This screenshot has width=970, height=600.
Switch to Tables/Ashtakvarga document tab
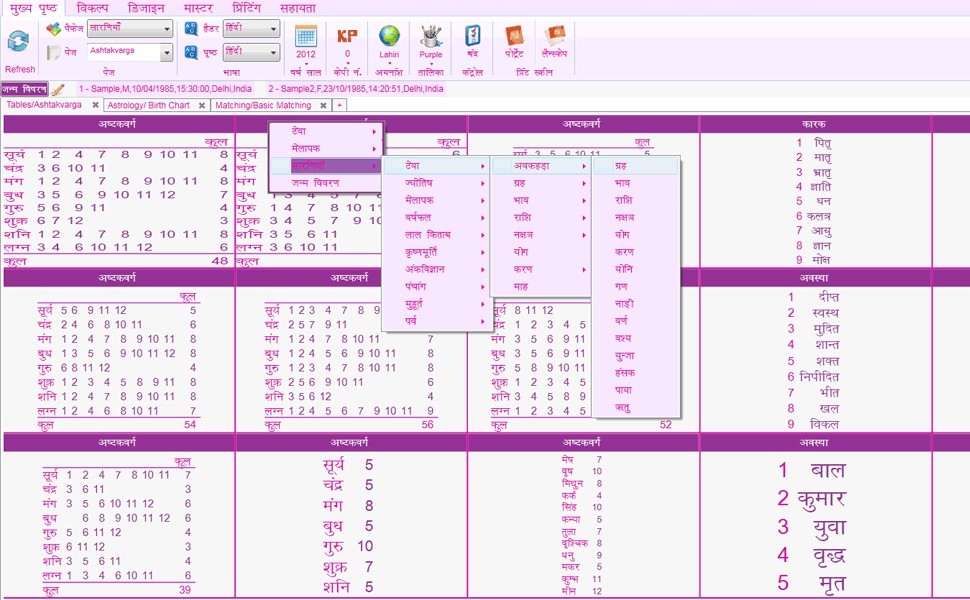[44, 105]
